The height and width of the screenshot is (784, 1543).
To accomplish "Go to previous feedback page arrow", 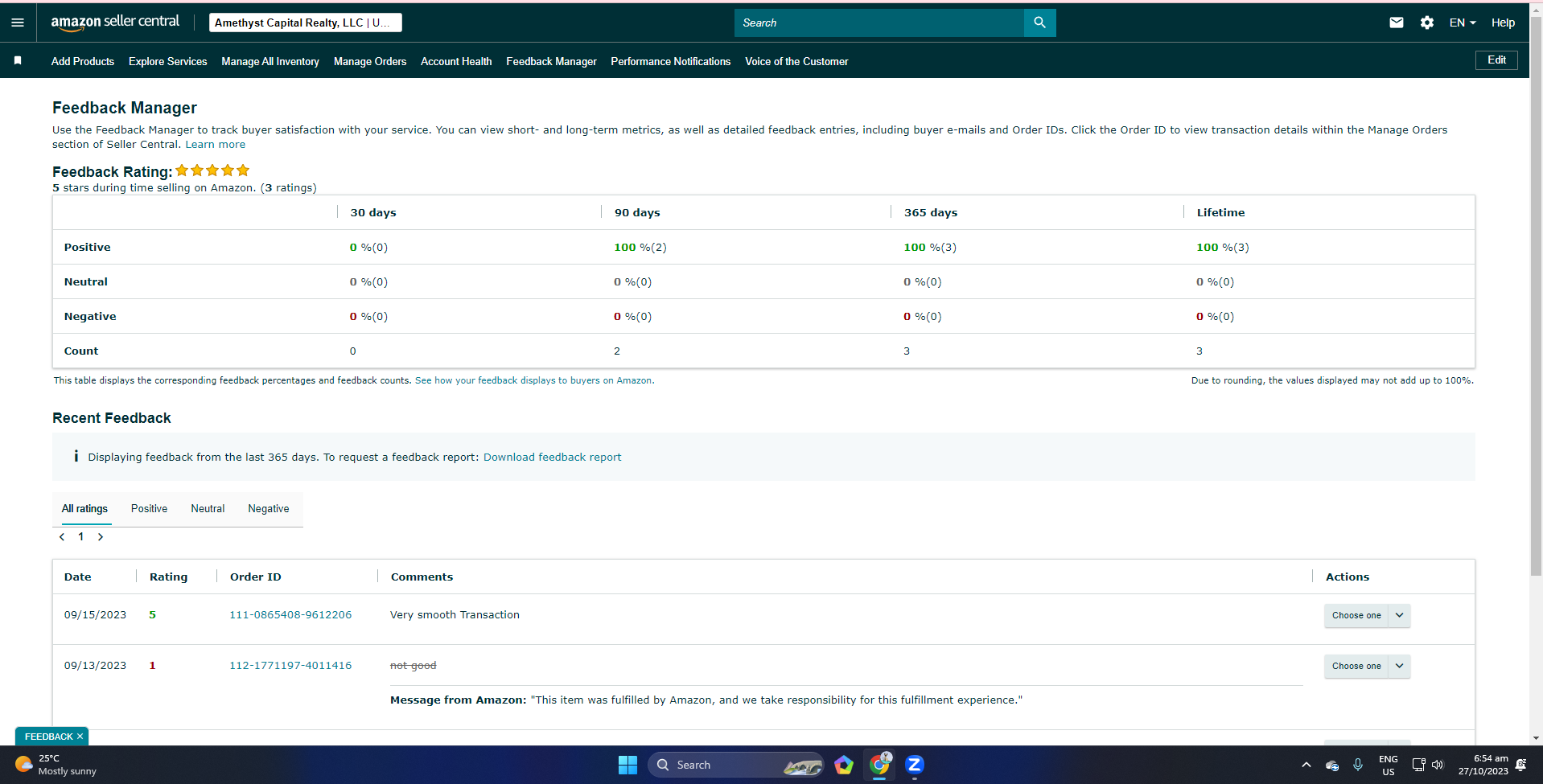I will pos(62,536).
